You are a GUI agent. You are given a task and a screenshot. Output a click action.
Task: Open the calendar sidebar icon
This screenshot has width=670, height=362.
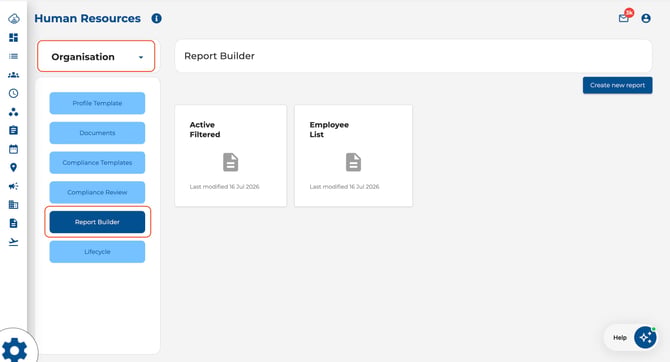(x=14, y=149)
